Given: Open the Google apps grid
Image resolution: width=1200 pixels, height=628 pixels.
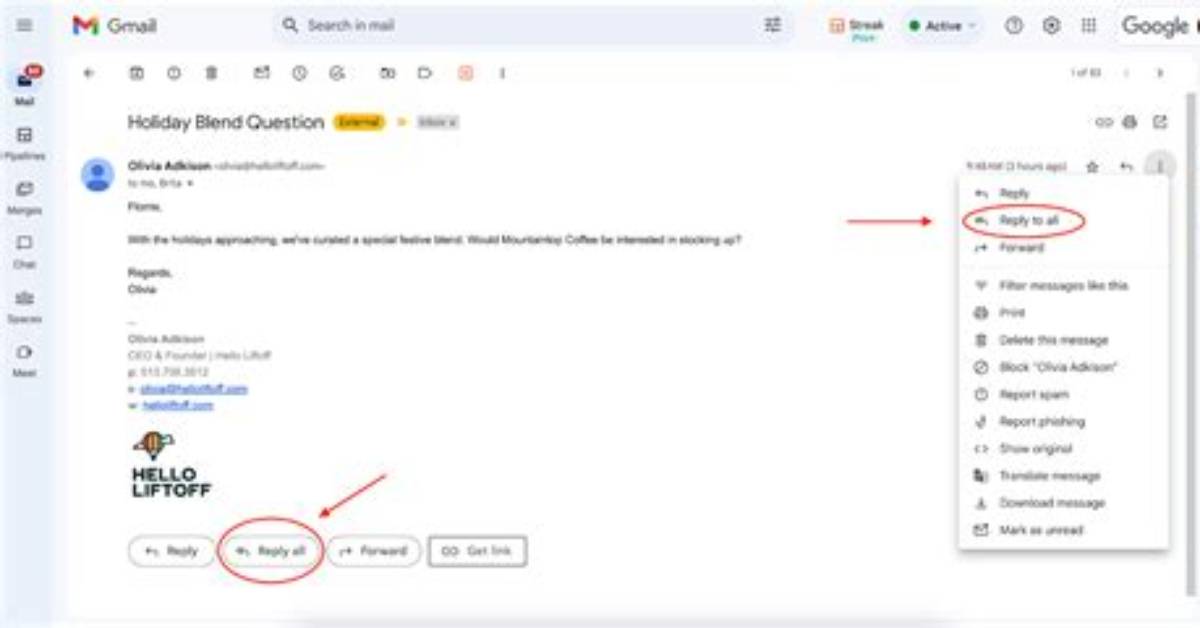Looking at the screenshot, I should coord(1089,26).
